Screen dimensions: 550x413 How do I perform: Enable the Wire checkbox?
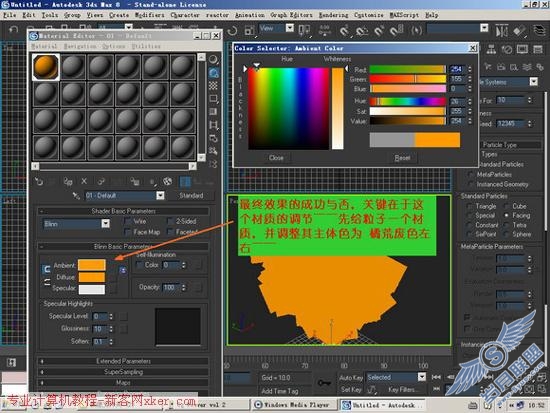pyautogui.click(x=128, y=221)
